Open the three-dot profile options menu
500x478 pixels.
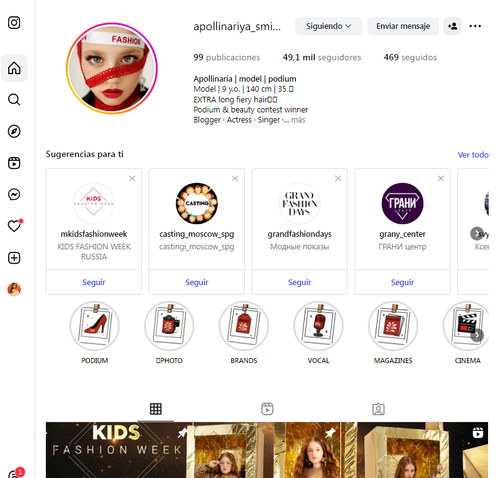[x=475, y=26]
